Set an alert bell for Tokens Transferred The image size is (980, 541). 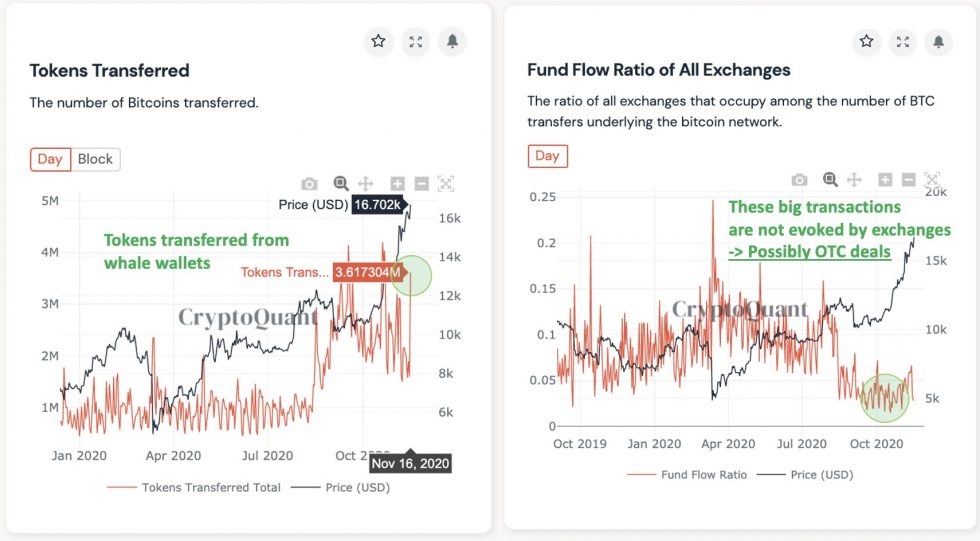452,41
